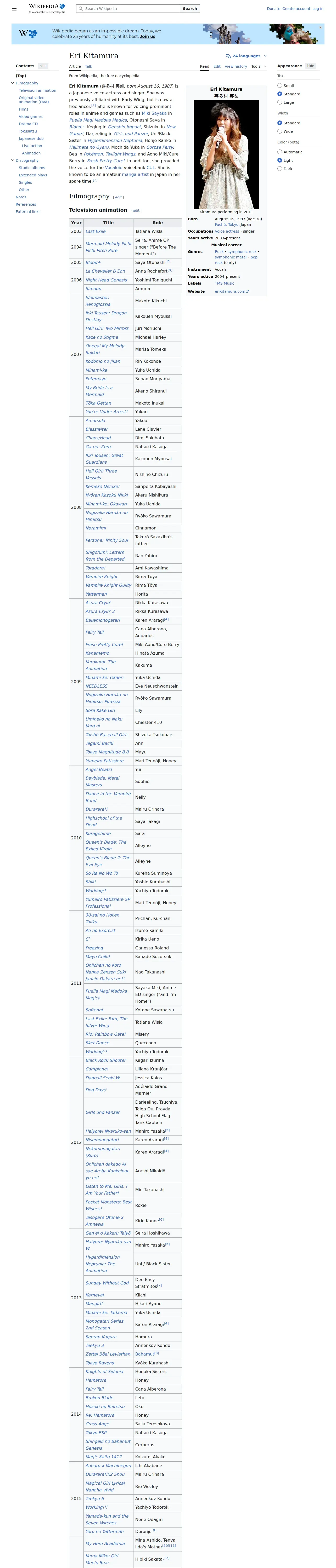Open the main menu hamburger icon

pos(14,9)
